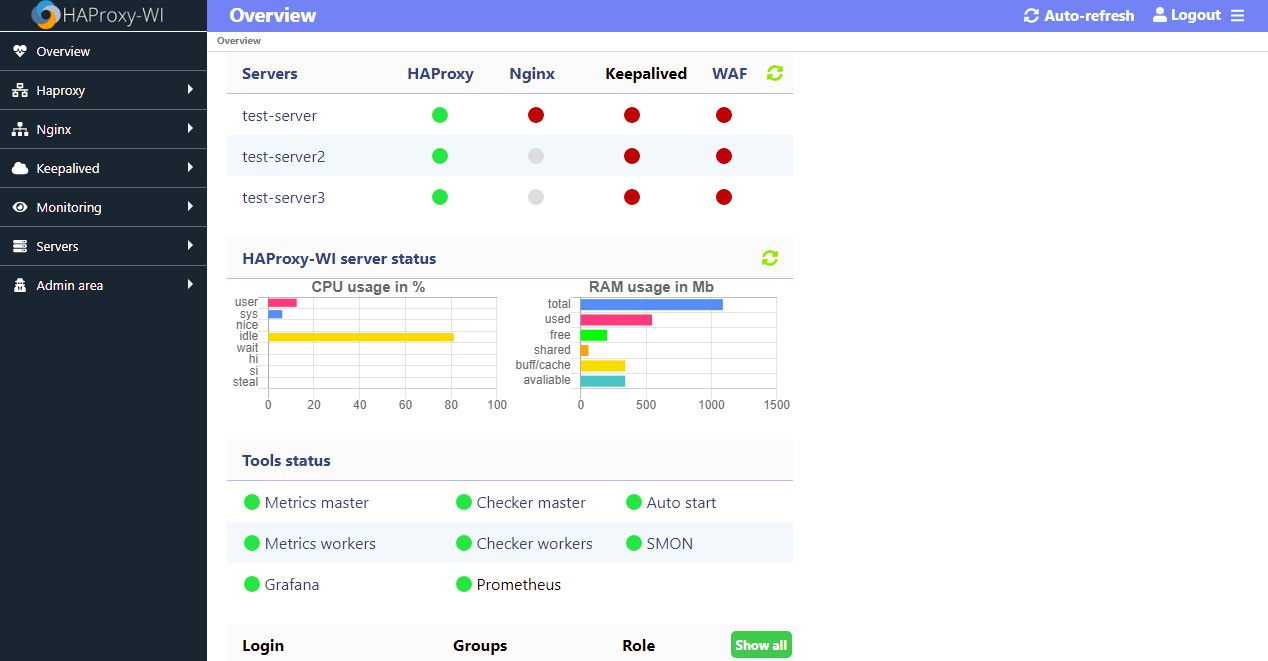The width and height of the screenshot is (1268, 661).
Task: Click the Prometheus green status dot
Action: 464,584
